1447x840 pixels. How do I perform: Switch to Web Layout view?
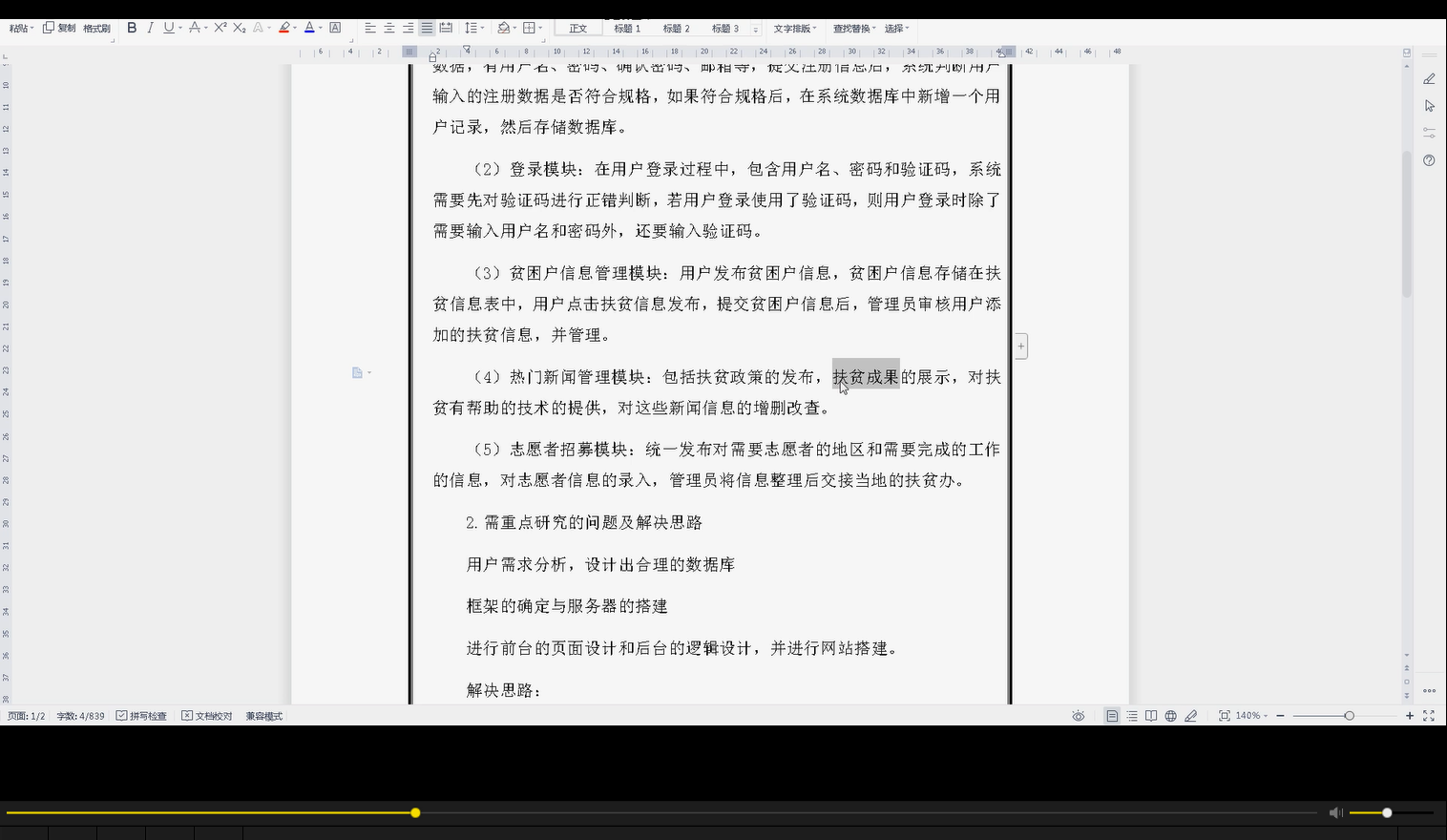[1170, 715]
